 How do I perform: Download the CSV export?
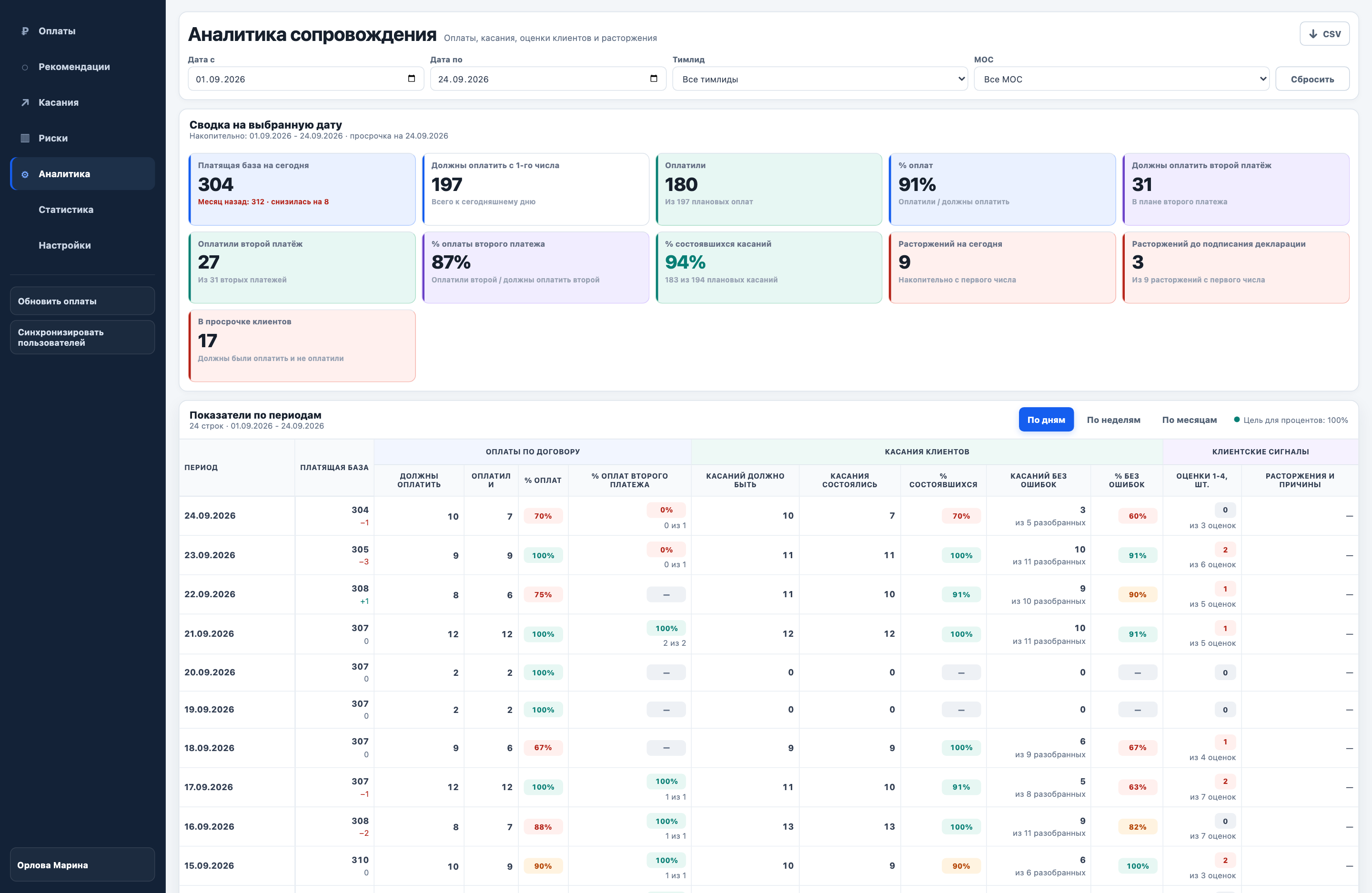[x=1324, y=34]
